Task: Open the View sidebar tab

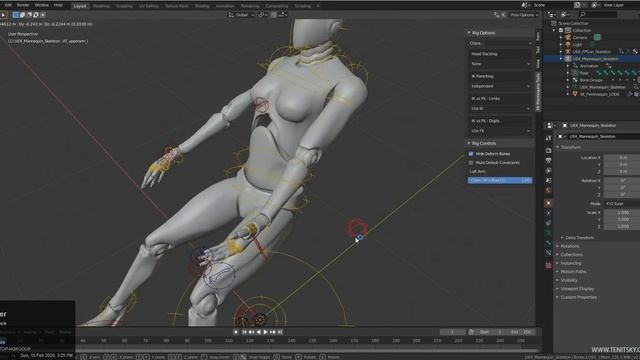Action: [x=538, y=63]
